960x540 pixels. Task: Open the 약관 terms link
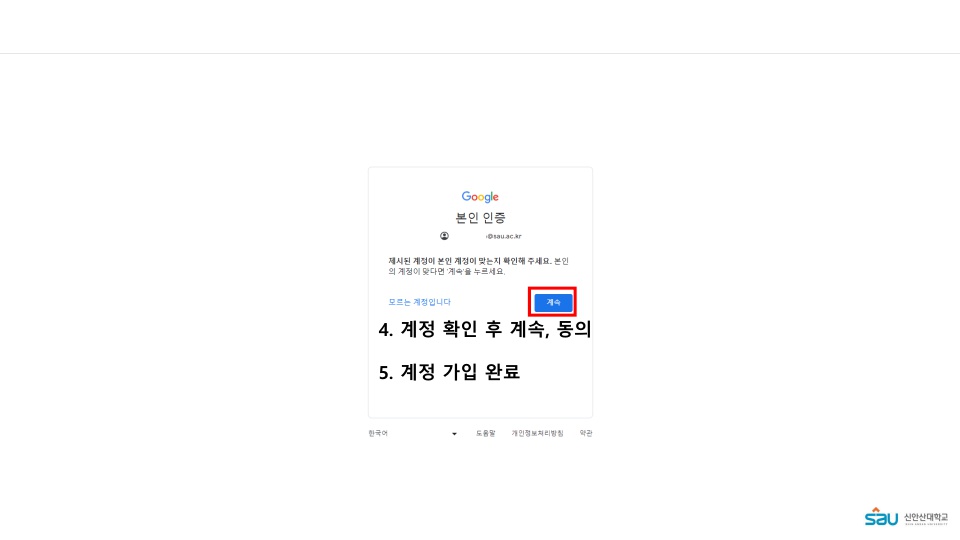click(586, 433)
